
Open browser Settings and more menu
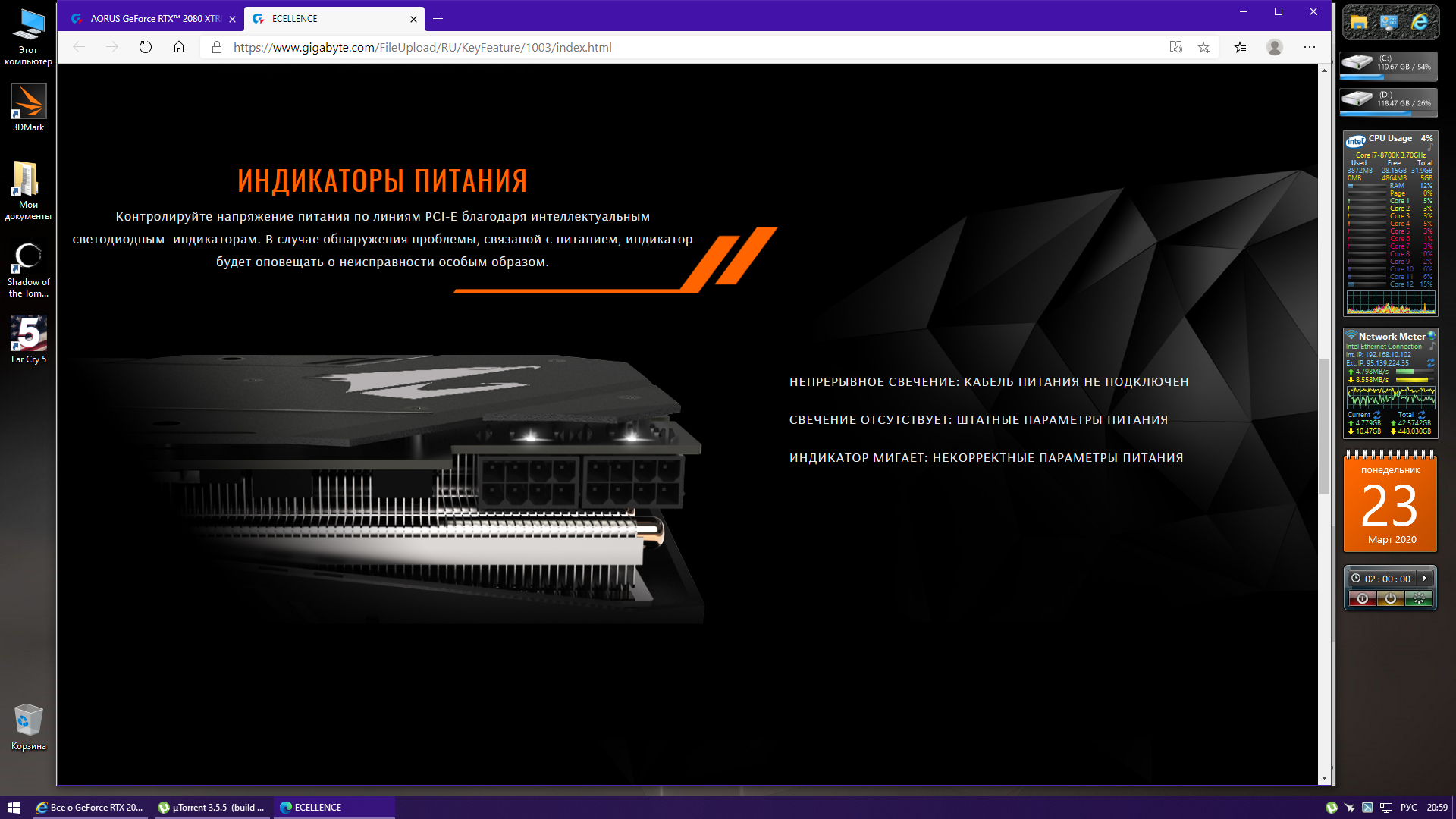click(1309, 47)
